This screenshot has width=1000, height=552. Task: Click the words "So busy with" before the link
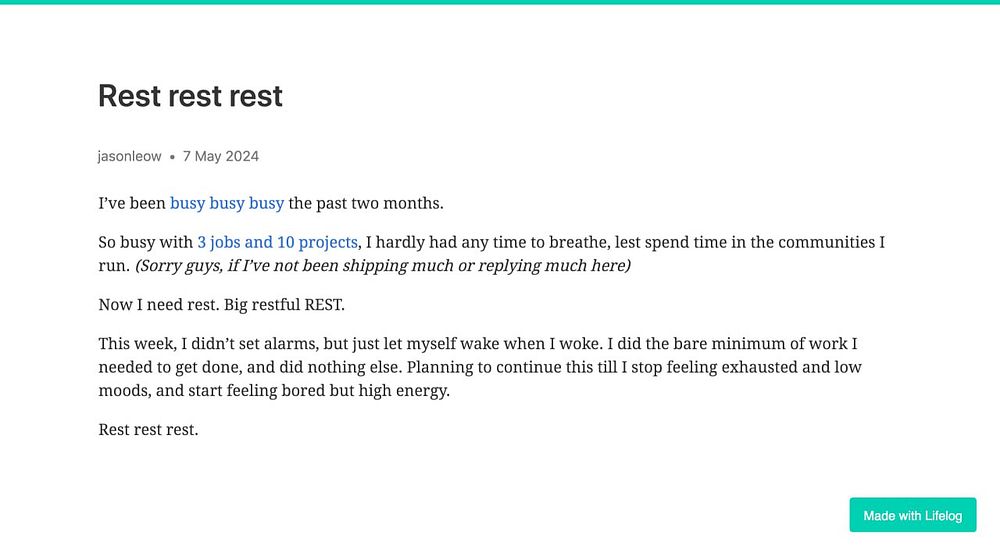(x=145, y=242)
